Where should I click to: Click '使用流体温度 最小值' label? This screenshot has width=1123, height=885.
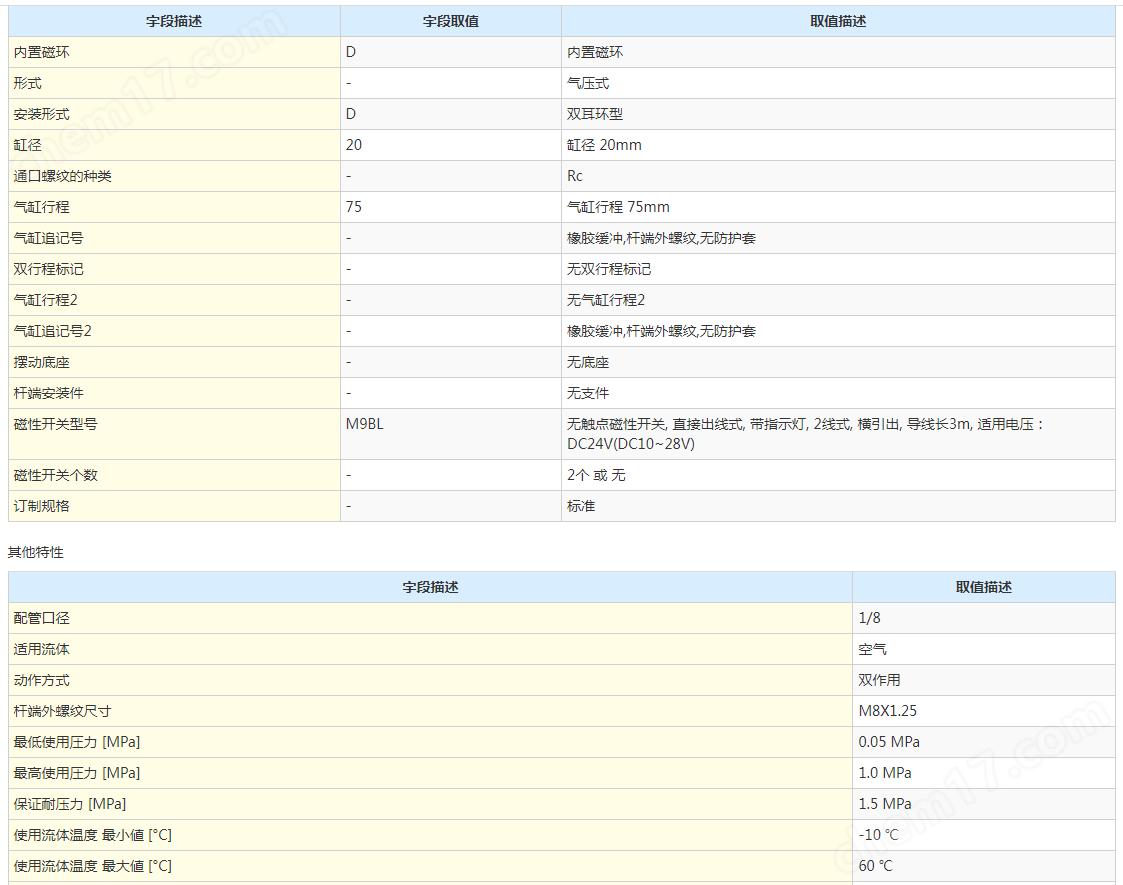coord(92,835)
